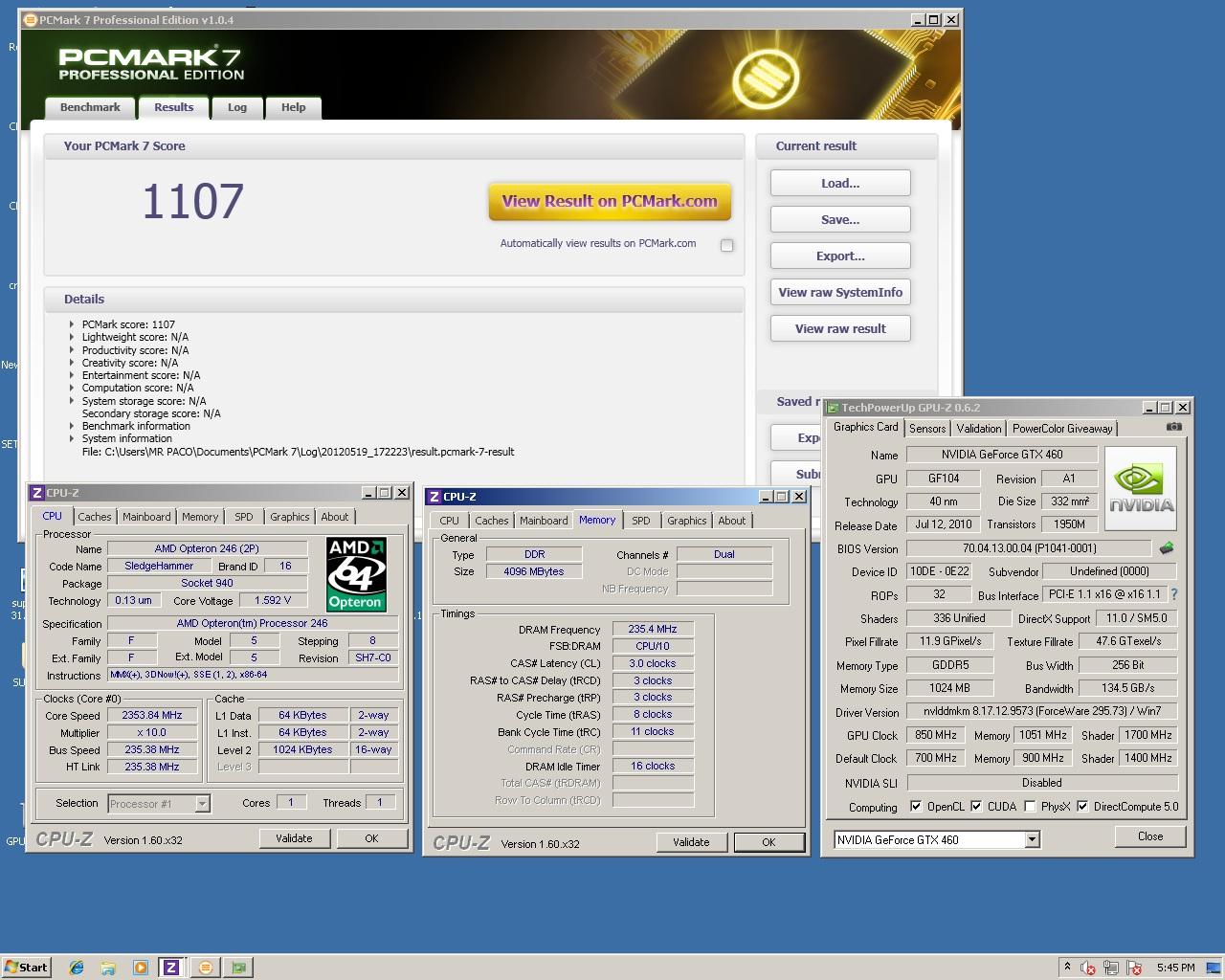Open the Help tab in PCMark
The width and height of the screenshot is (1225, 980).
coord(293,107)
